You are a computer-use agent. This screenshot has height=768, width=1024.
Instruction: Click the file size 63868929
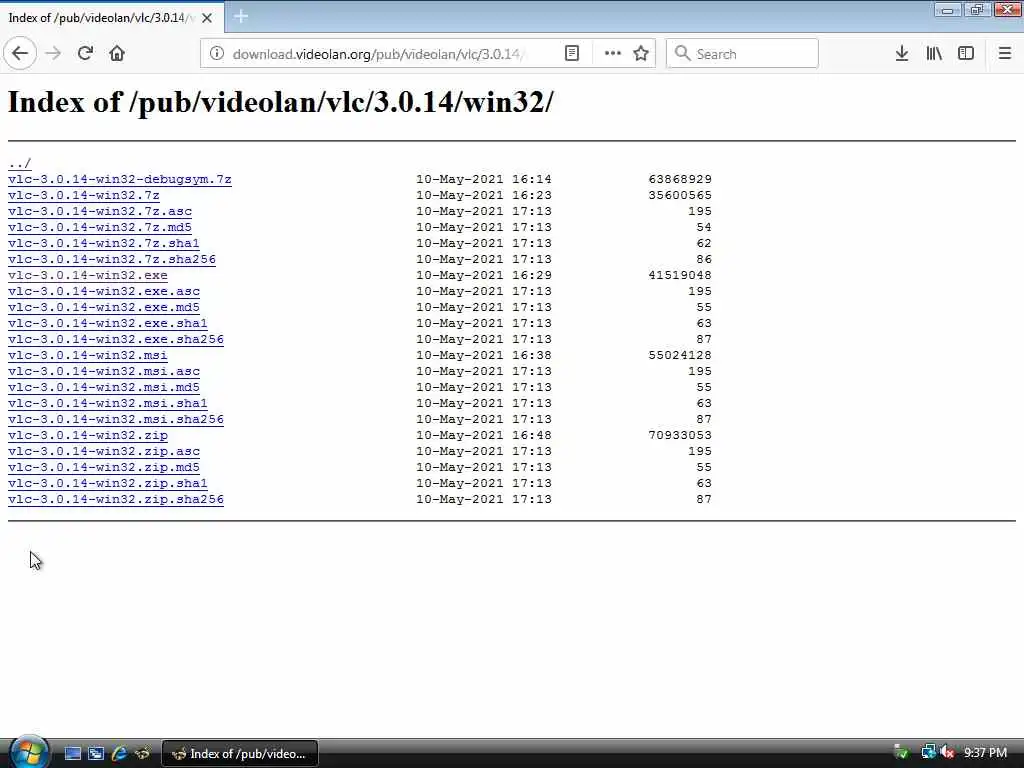[x=680, y=179]
